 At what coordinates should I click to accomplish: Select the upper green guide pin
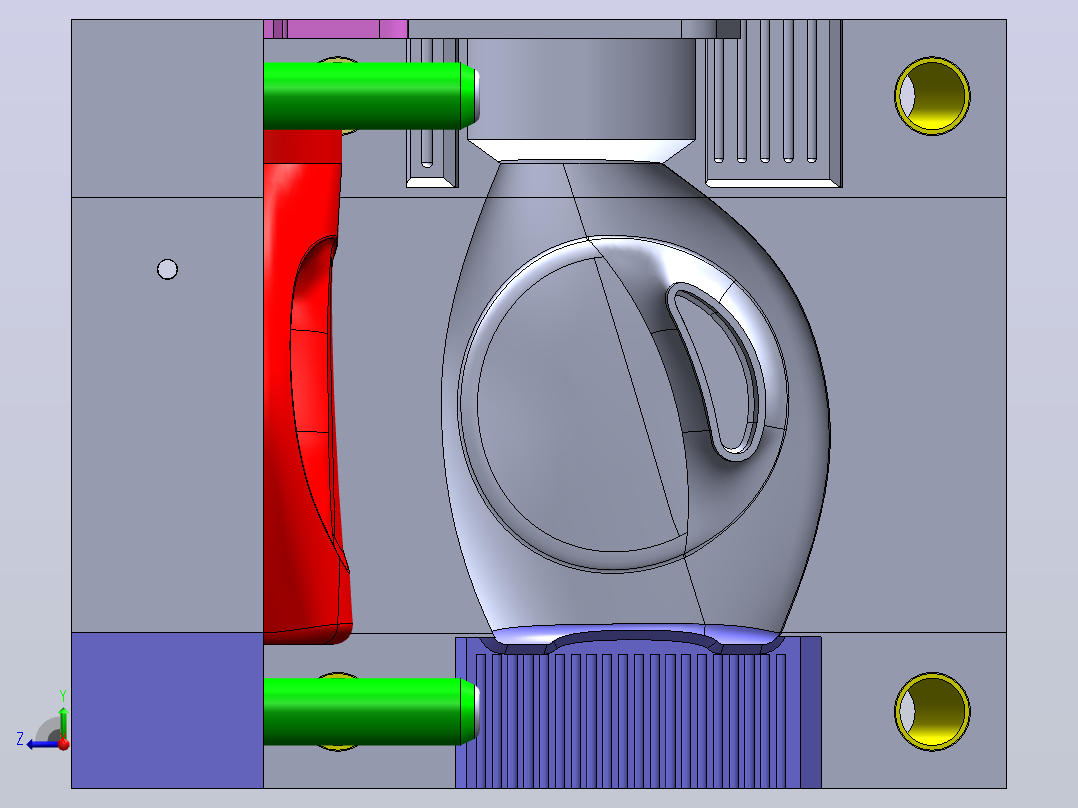pos(370,96)
